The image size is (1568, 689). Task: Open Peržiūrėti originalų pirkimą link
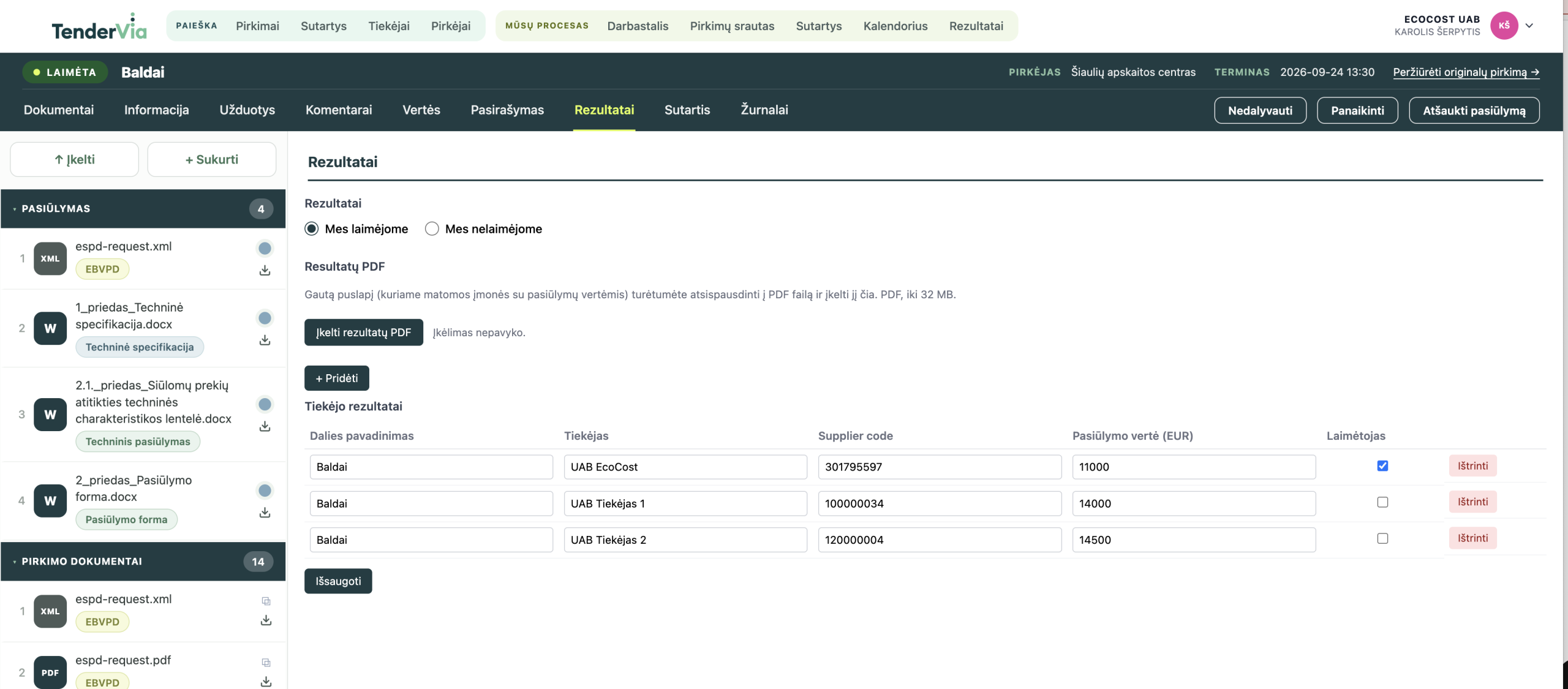(x=1466, y=72)
